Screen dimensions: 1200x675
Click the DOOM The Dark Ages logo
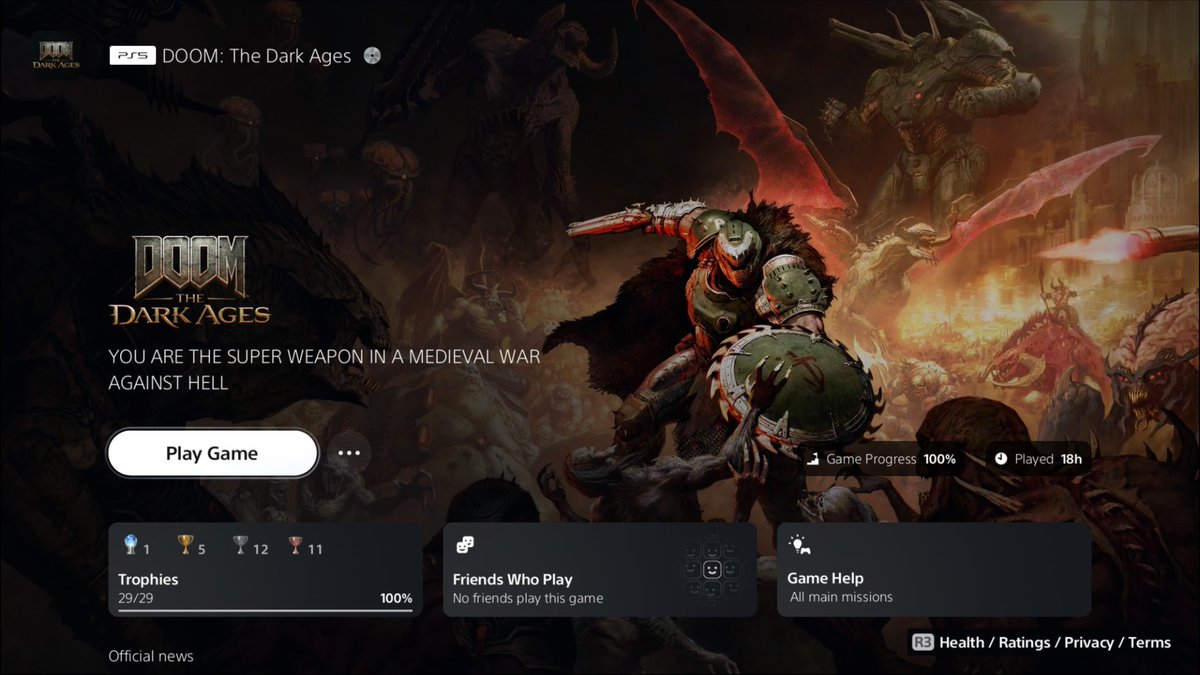pos(190,280)
